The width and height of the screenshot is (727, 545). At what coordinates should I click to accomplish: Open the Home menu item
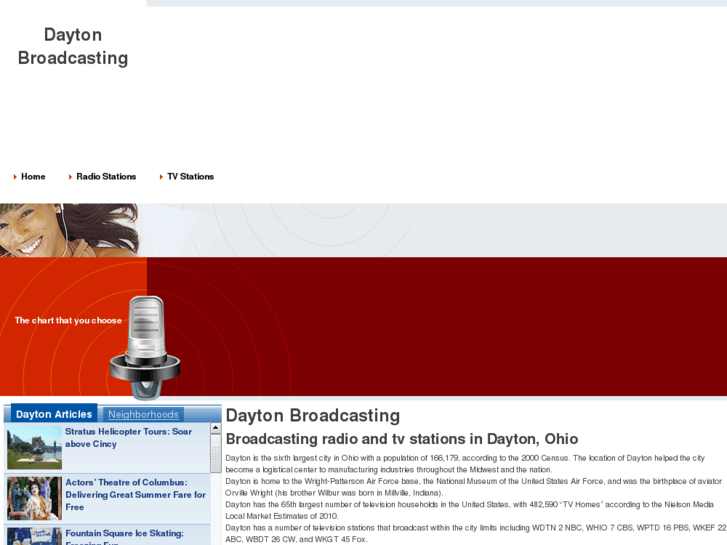pyautogui.click(x=33, y=177)
